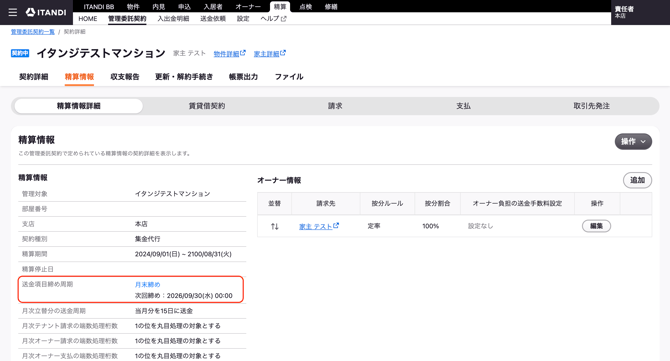The height and width of the screenshot is (361, 670).
Task: Click 本店 value in 支店 row
Action: click(x=141, y=224)
